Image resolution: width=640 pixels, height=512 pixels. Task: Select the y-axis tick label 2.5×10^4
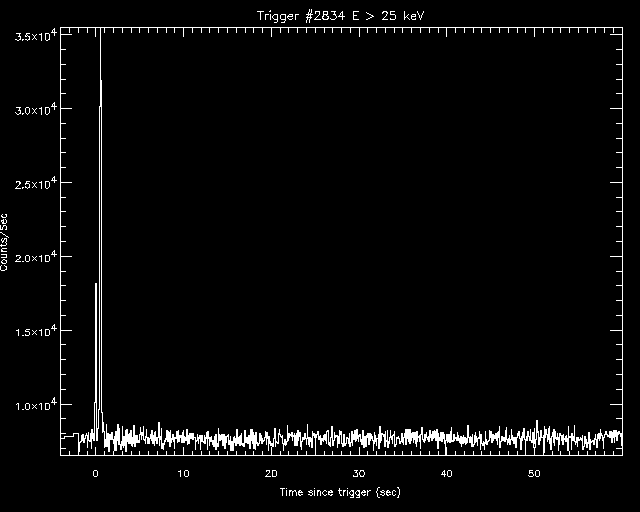click(36, 183)
